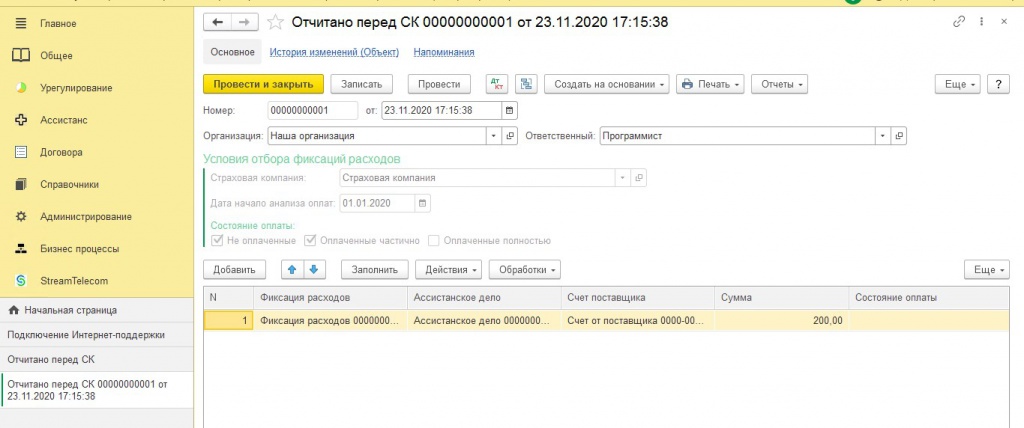
Task: Navigate back with left arrow button
Action: tap(217, 22)
